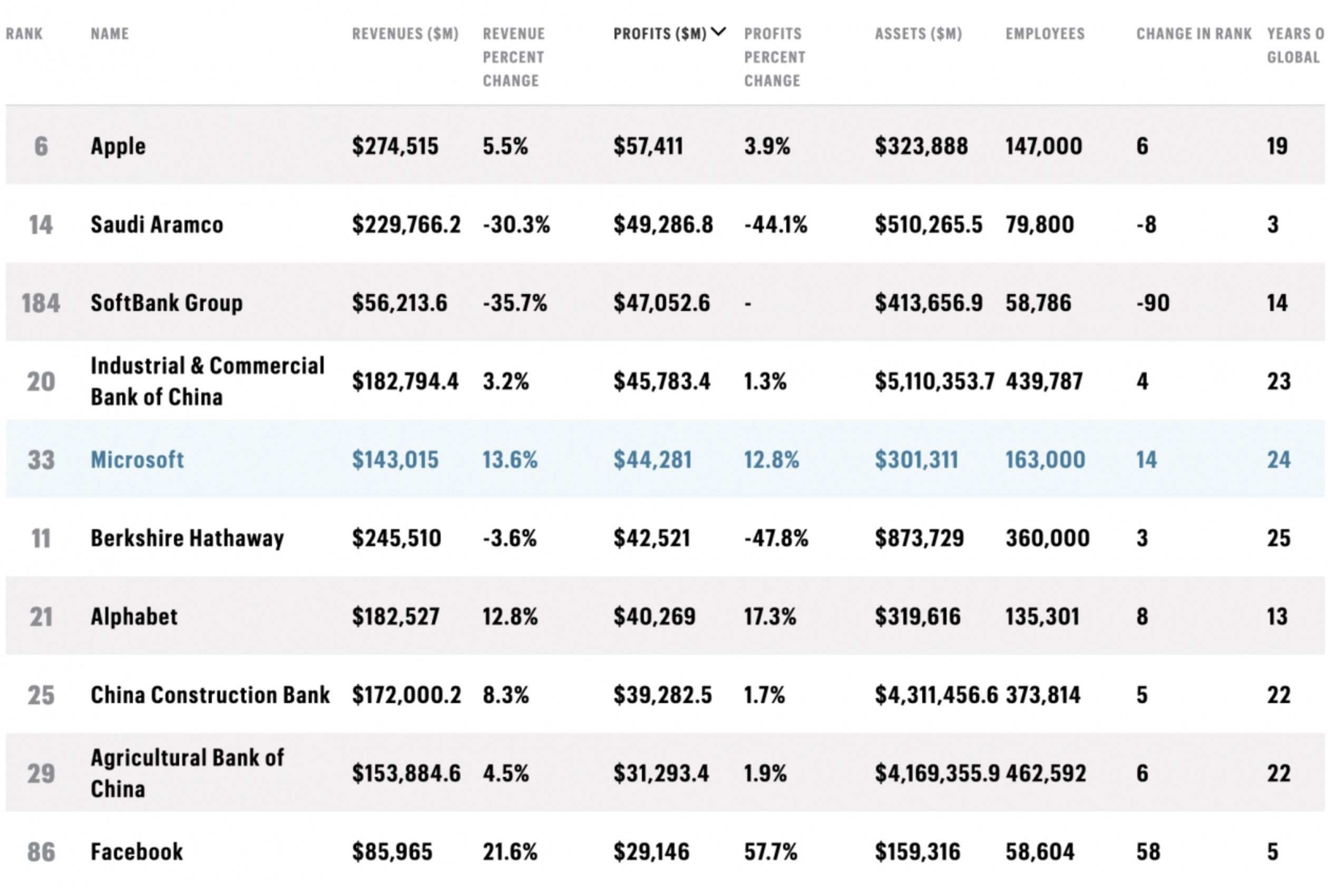Open the Facebook company link

coord(136,852)
